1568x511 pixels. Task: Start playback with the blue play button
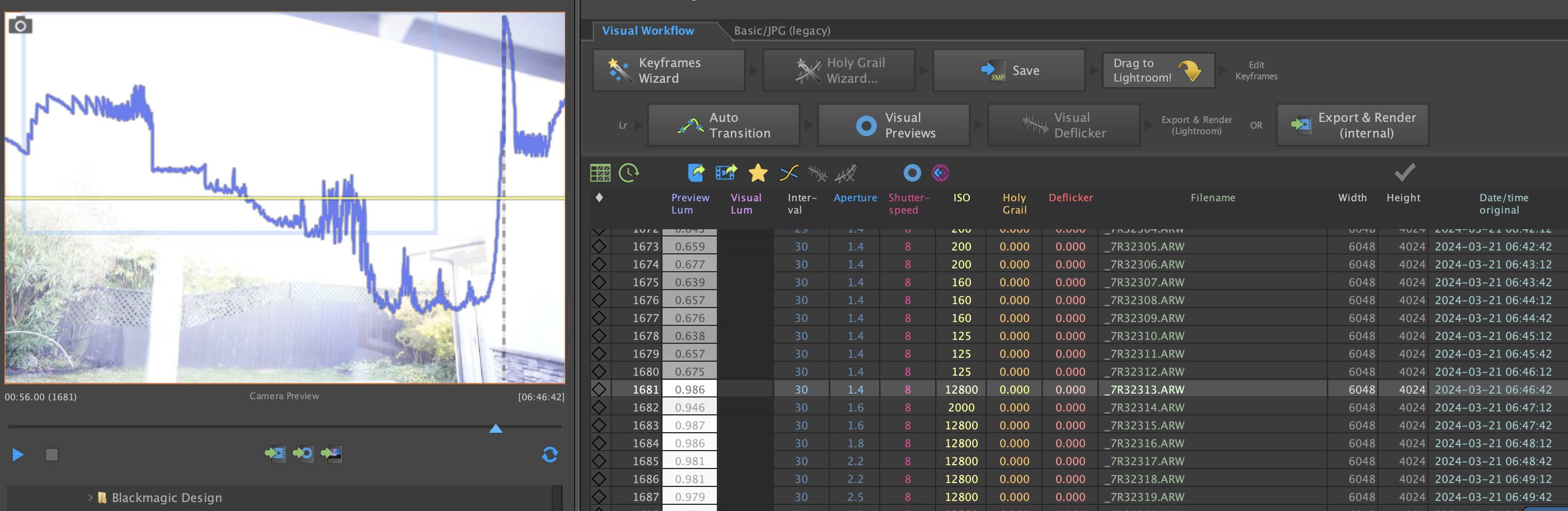click(x=18, y=455)
